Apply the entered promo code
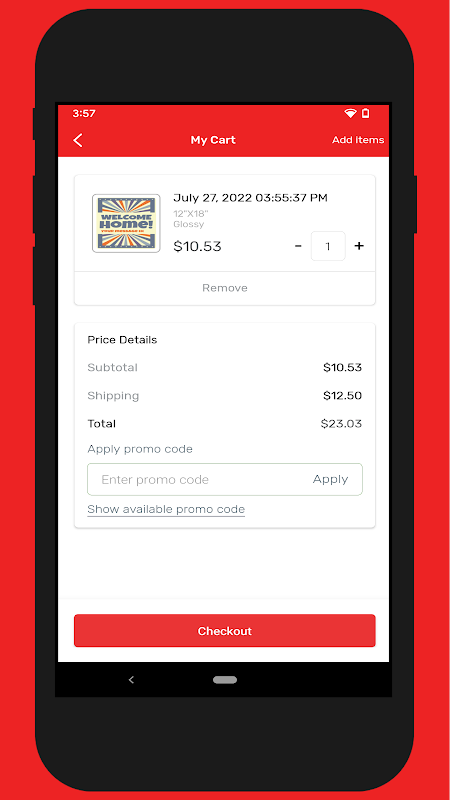 [331, 479]
